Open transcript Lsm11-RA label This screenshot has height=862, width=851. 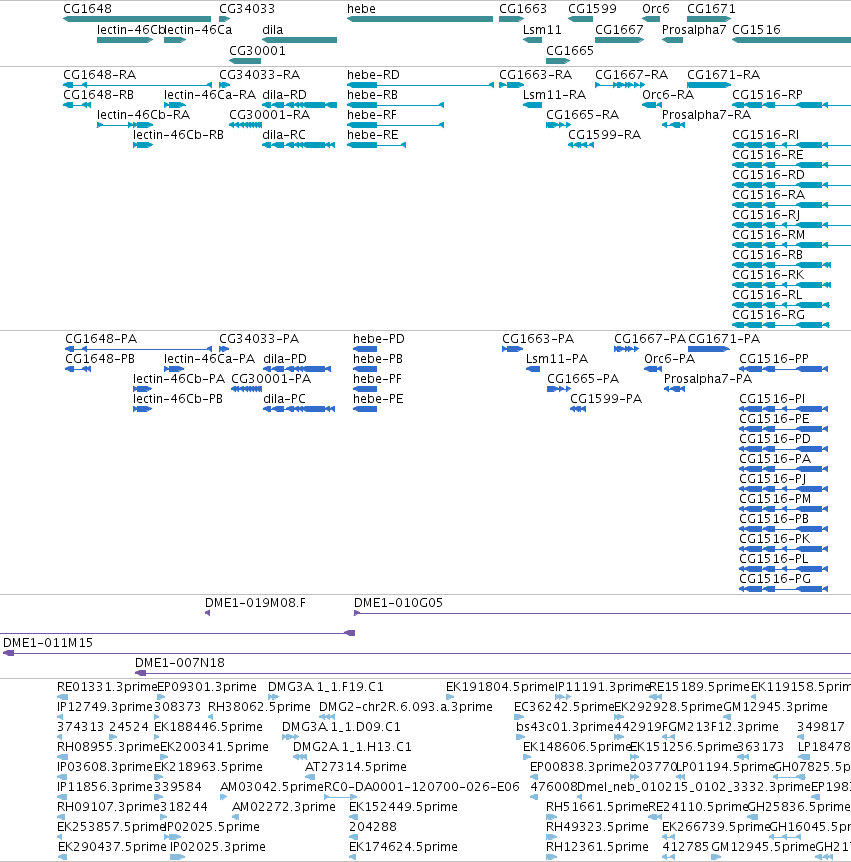tap(554, 95)
